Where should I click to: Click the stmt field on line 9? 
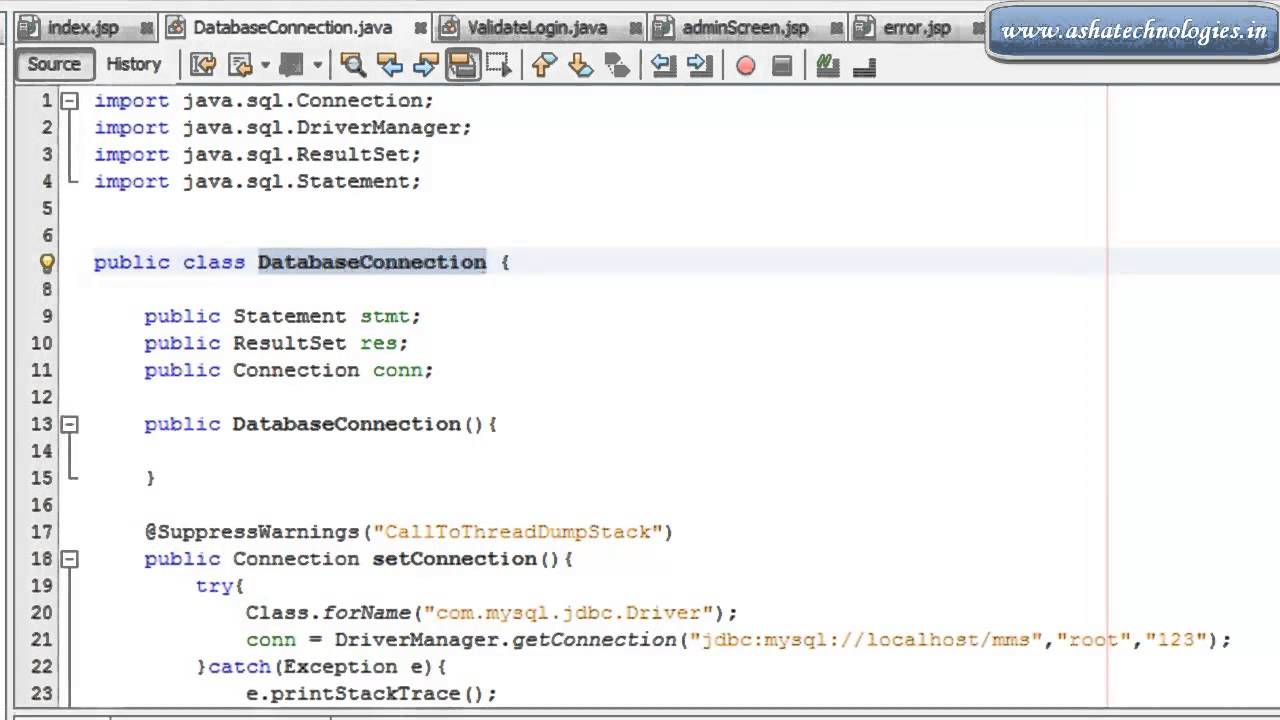click(385, 316)
